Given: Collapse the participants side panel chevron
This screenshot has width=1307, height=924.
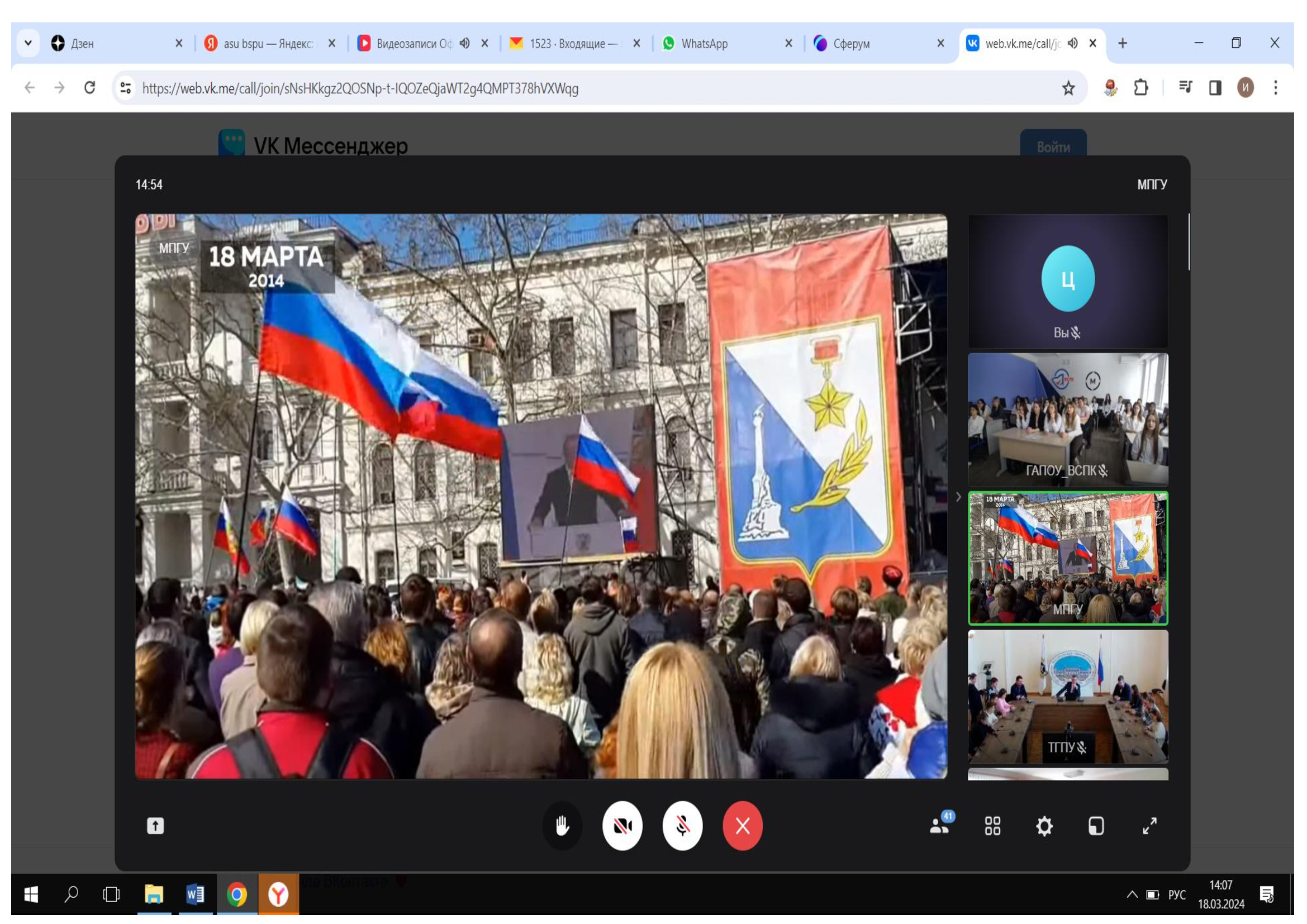Looking at the screenshot, I should 958,497.
